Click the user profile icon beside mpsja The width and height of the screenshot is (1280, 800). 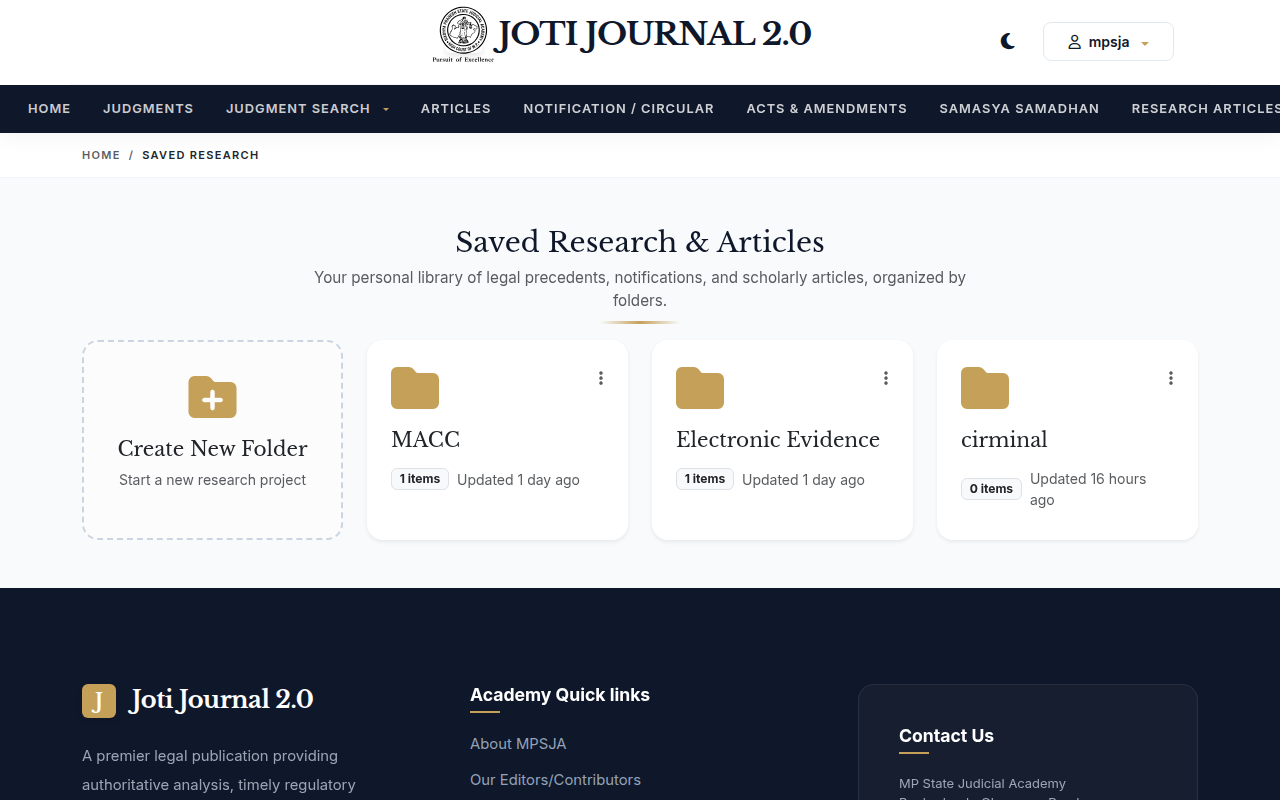[x=1075, y=42]
